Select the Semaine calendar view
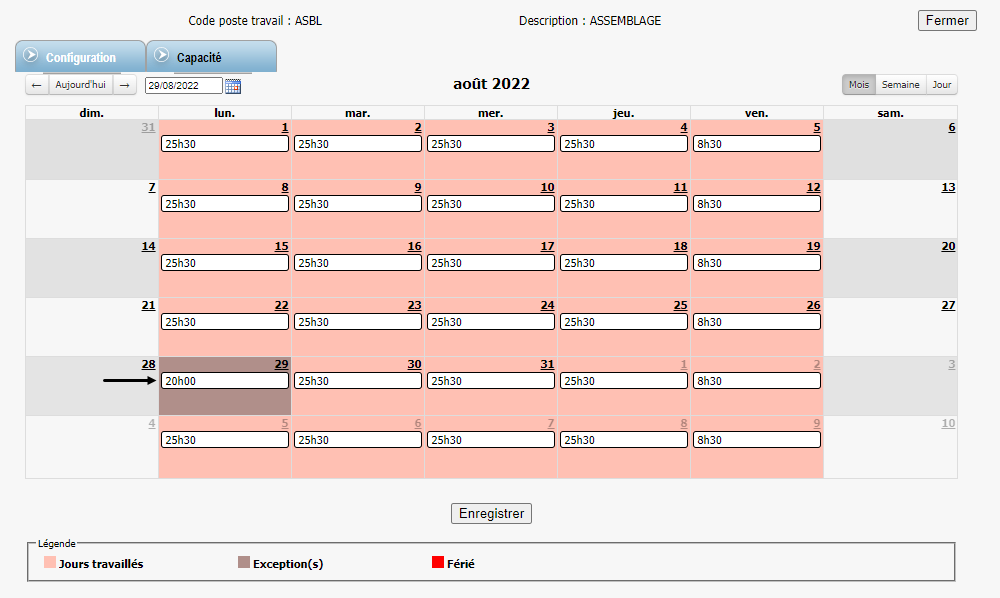1000x598 pixels. pyautogui.click(x=900, y=85)
